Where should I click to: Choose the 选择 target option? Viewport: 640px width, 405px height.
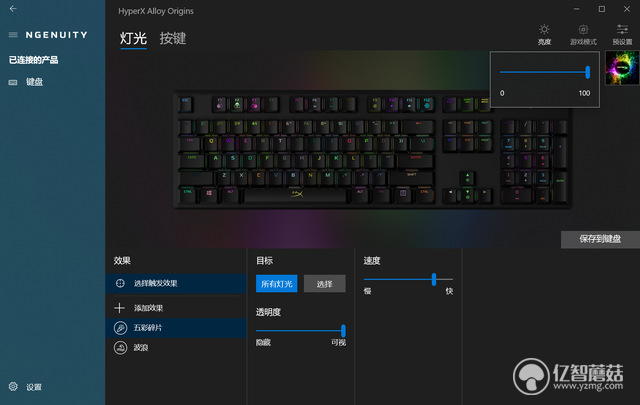point(324,284)
